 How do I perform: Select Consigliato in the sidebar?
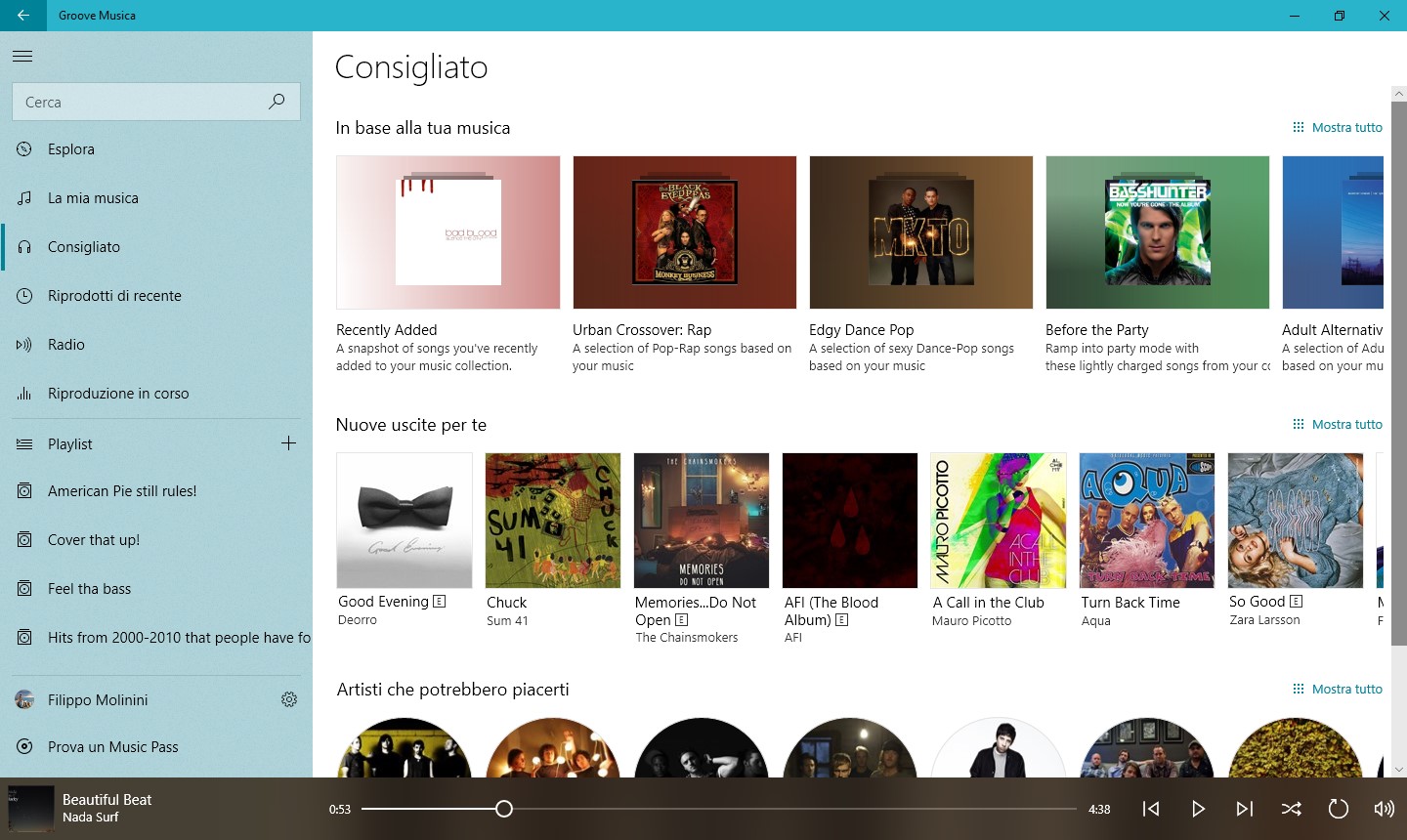(x=156, y=247)
